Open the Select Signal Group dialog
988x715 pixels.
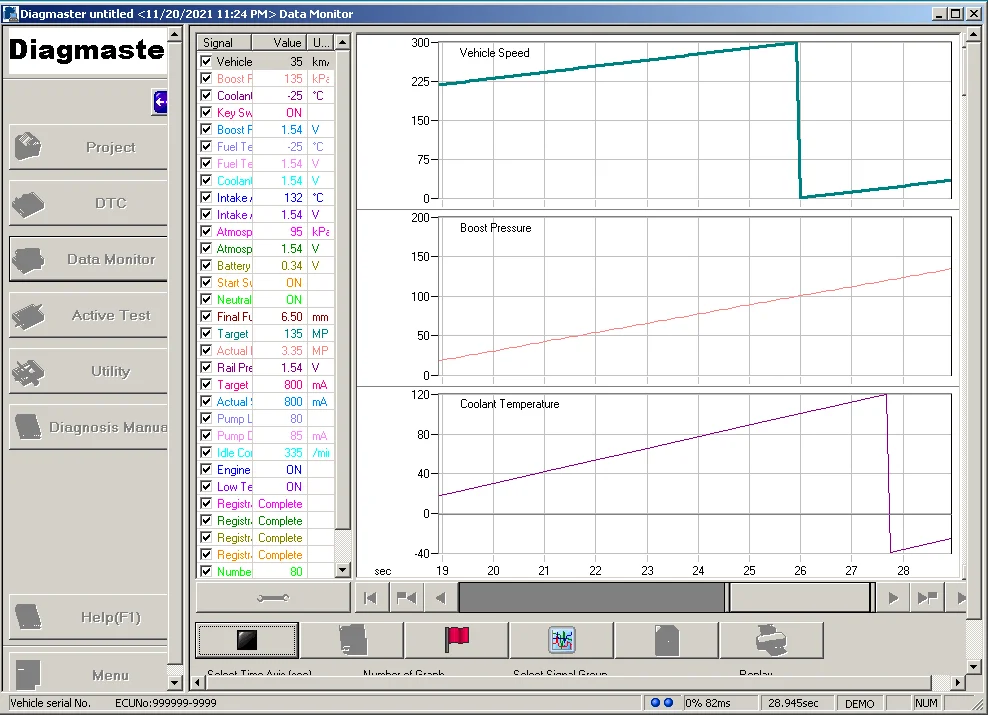pyautogui.click(x=561, y=640)
